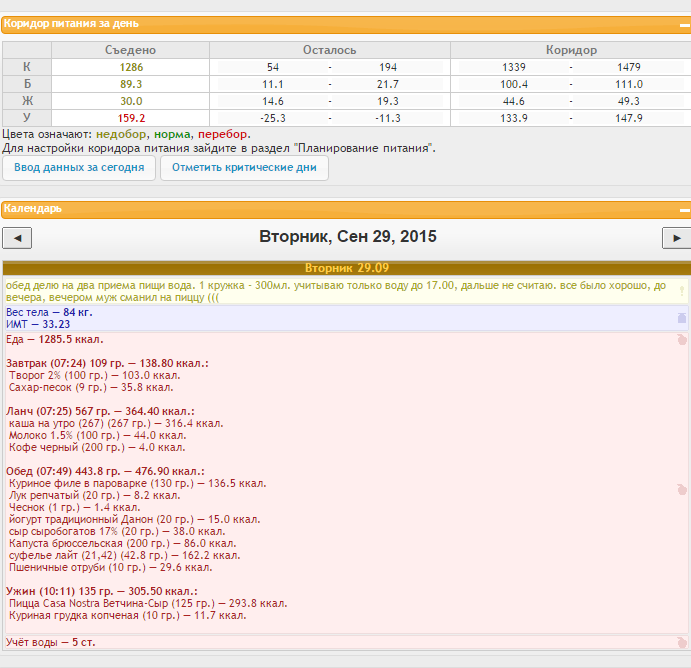
Task: Click the Вес тела 84 кг entry
Action: click(49, 312)
